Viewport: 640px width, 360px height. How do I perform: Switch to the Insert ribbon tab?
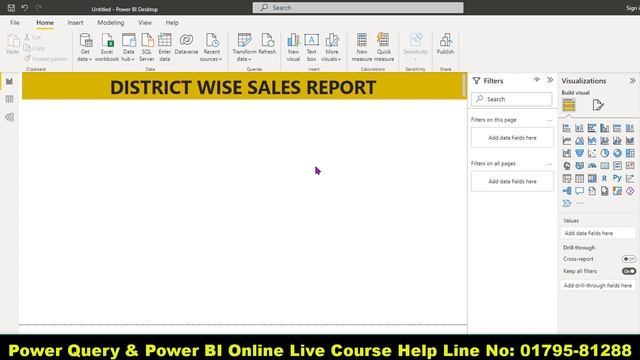[75, 23]
